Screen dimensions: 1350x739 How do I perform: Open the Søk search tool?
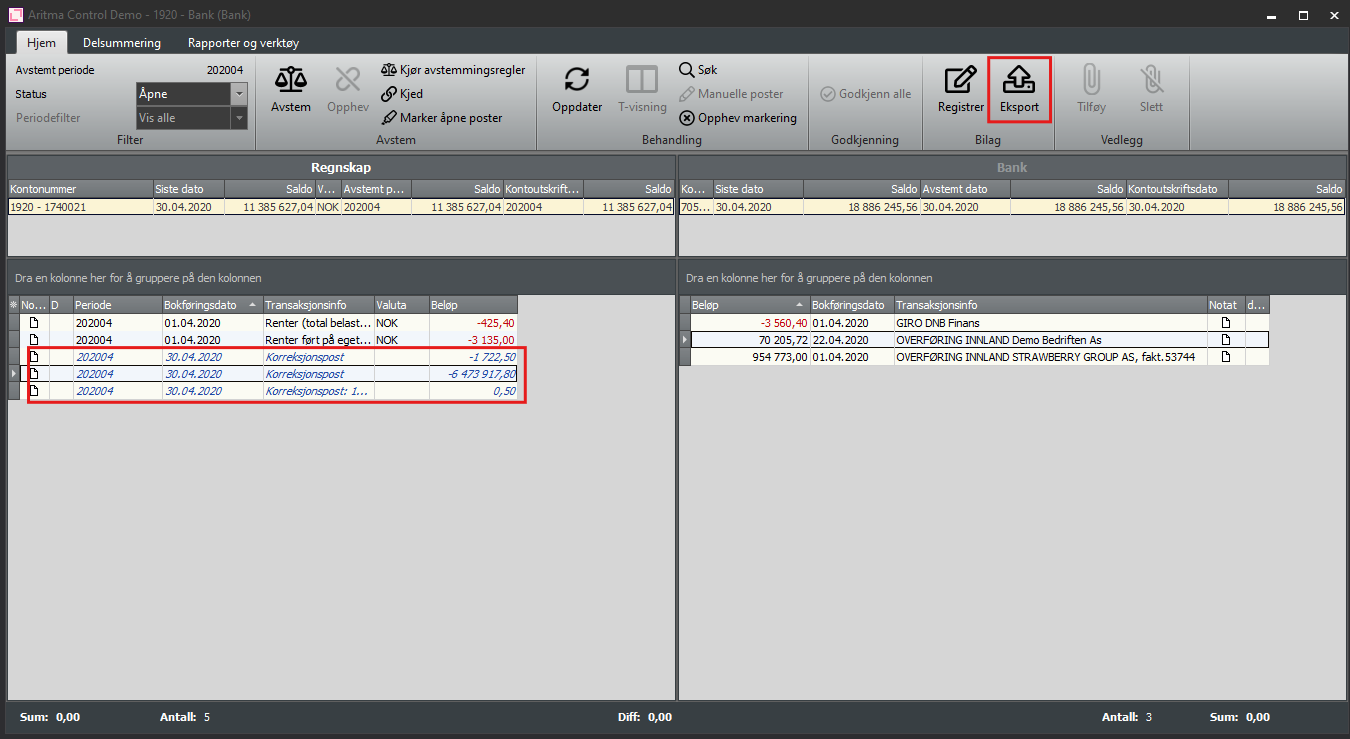click(698, 70)
